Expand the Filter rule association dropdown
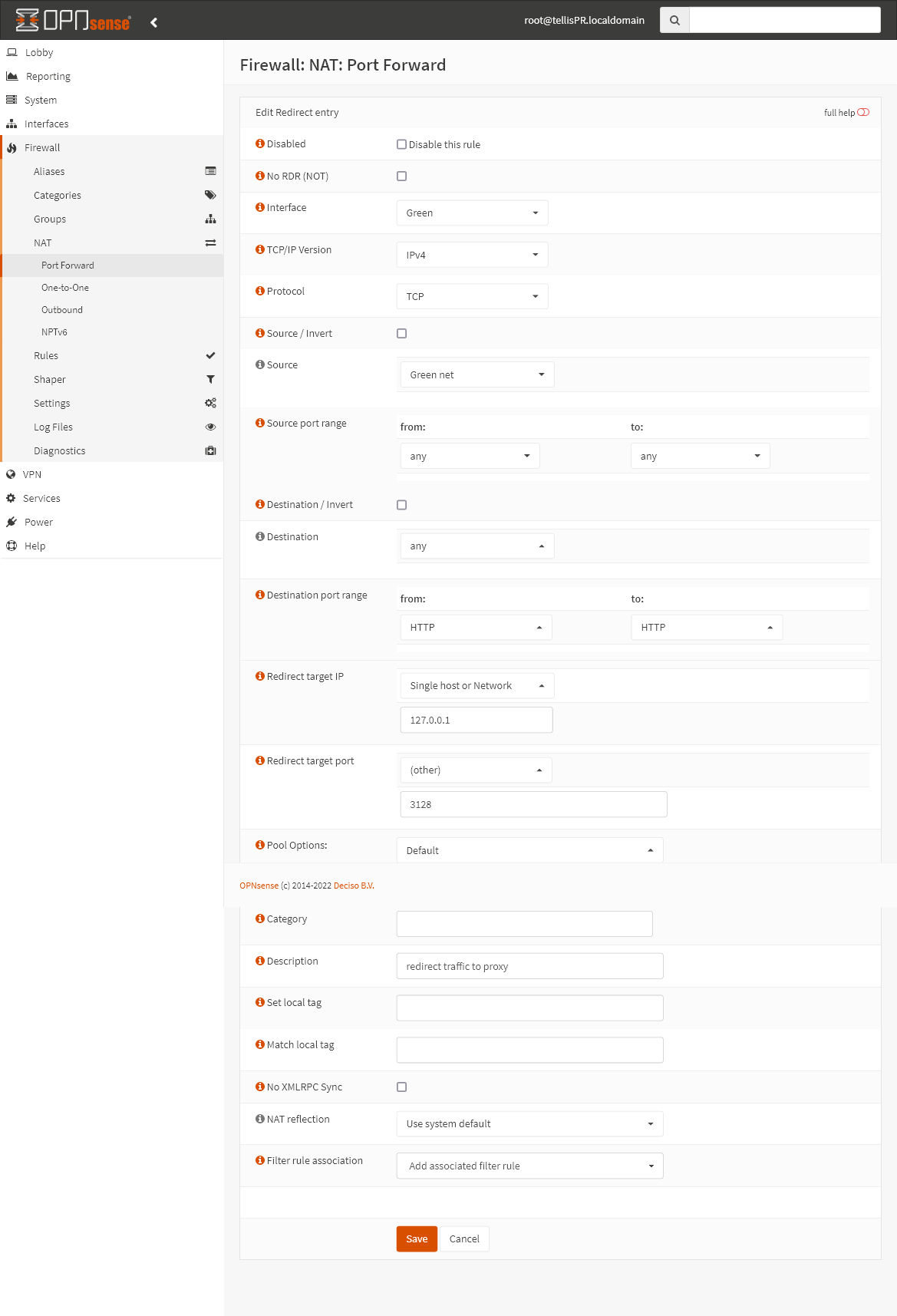This screenshot has height=1316, width=897. tap(529, 1166)
